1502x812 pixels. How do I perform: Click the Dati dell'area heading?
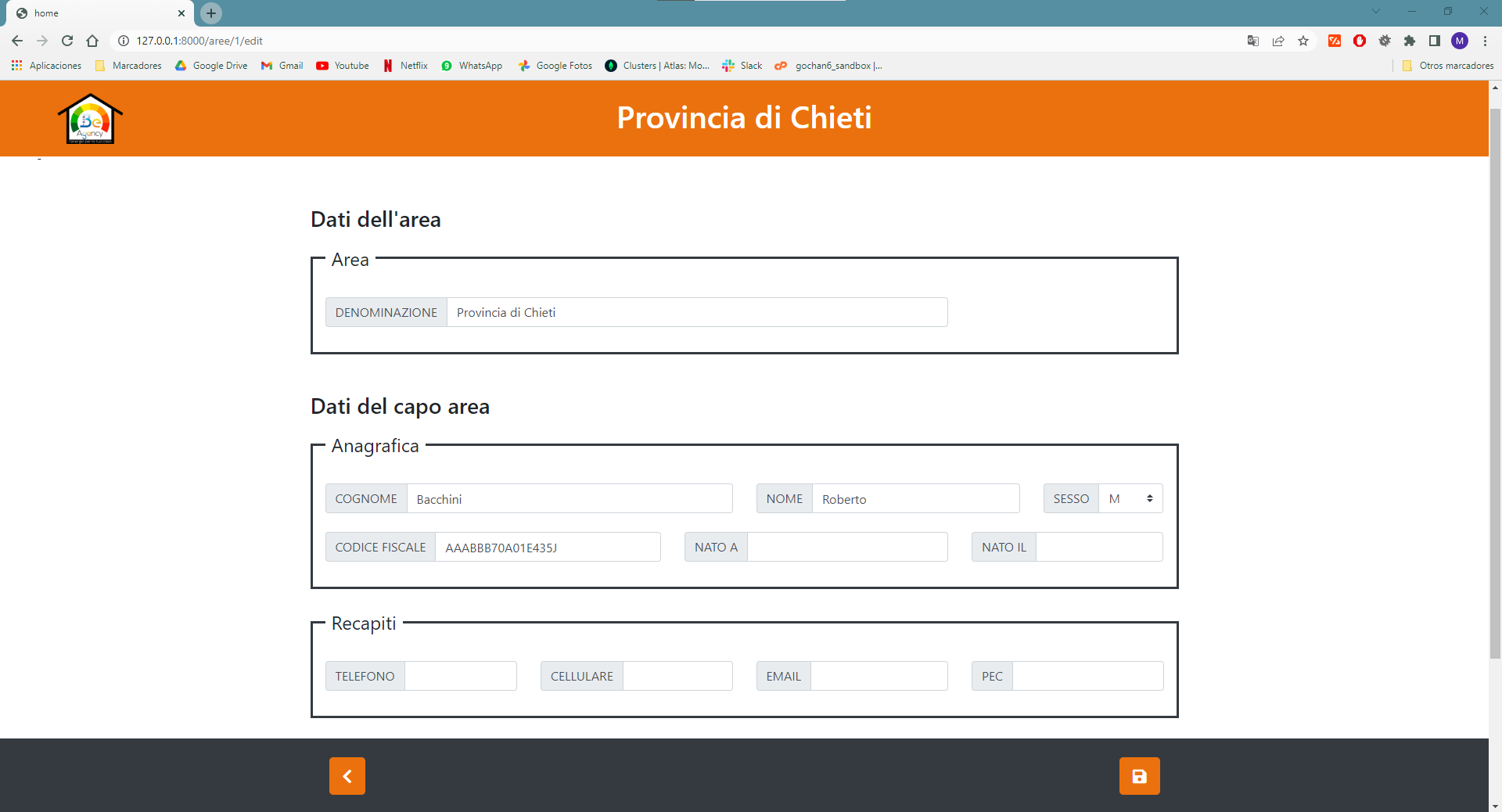[x=375, y=219]
